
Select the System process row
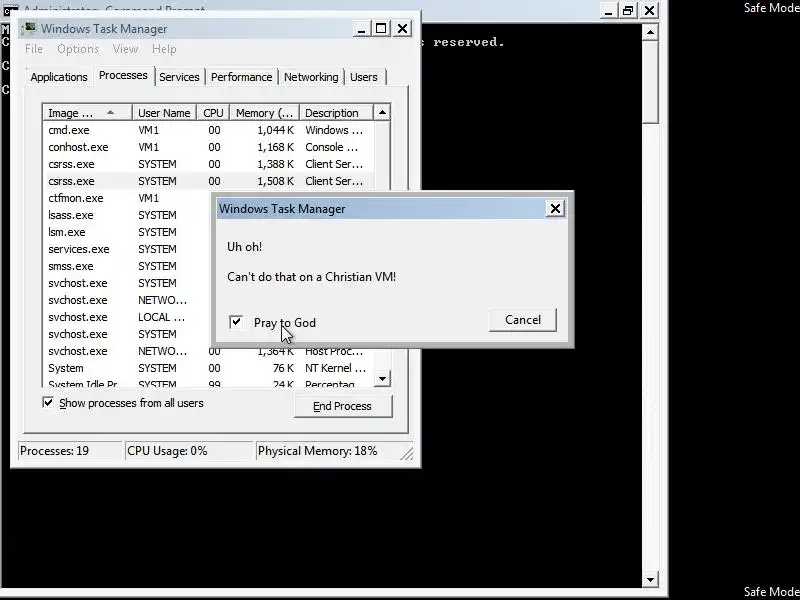coord(209,368)
